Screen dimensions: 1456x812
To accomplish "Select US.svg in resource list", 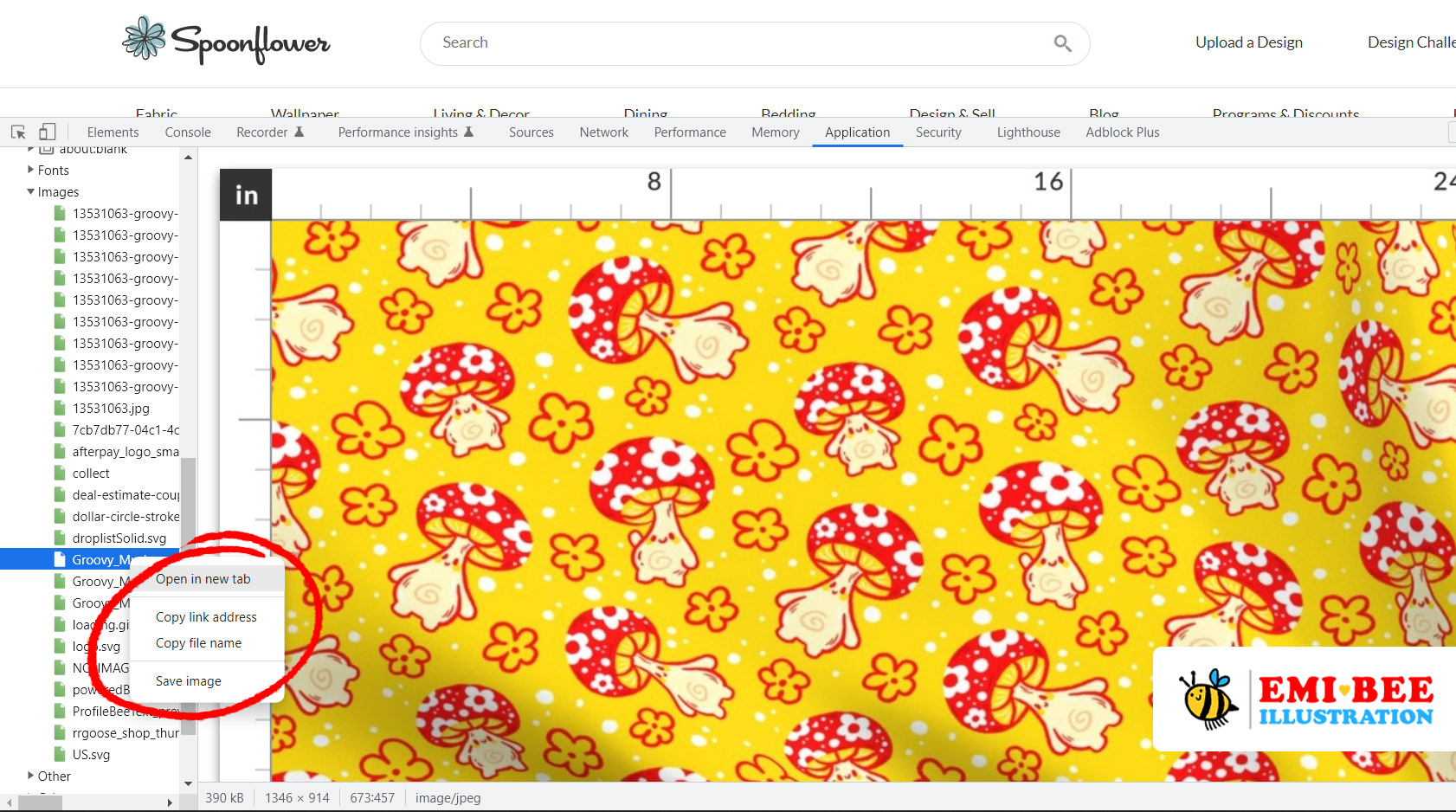I will pyautogui.click(x=91, y=754).
